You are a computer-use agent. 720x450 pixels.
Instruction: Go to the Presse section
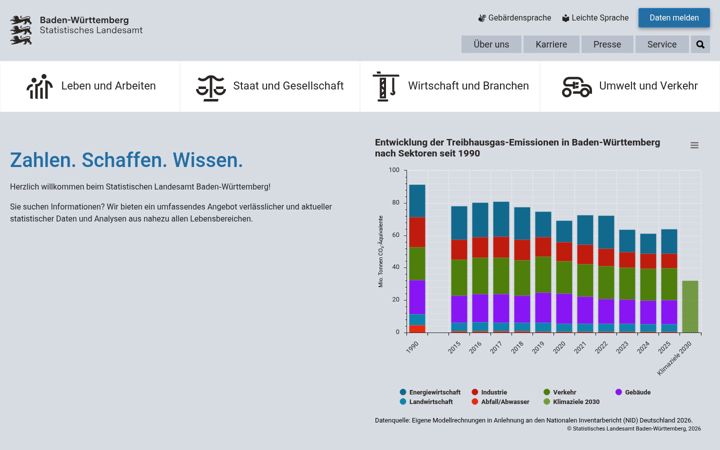coord(607,45)
